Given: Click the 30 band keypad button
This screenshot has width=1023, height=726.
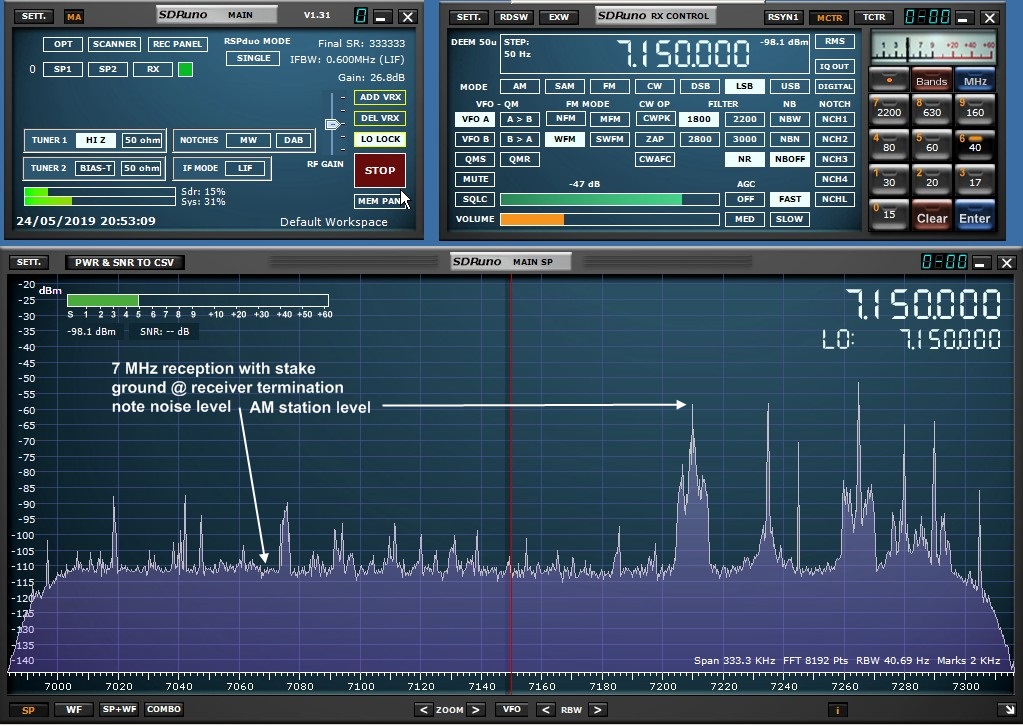Looking at the screenshot, I should 889,179.
